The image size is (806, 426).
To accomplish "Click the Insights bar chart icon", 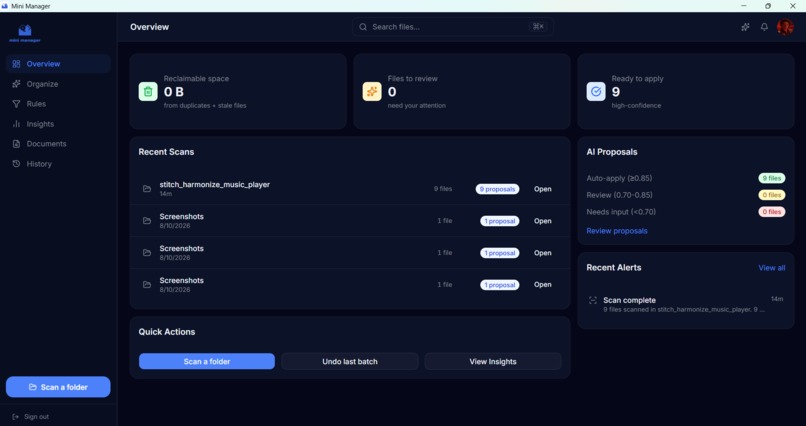I will (16, 124).
